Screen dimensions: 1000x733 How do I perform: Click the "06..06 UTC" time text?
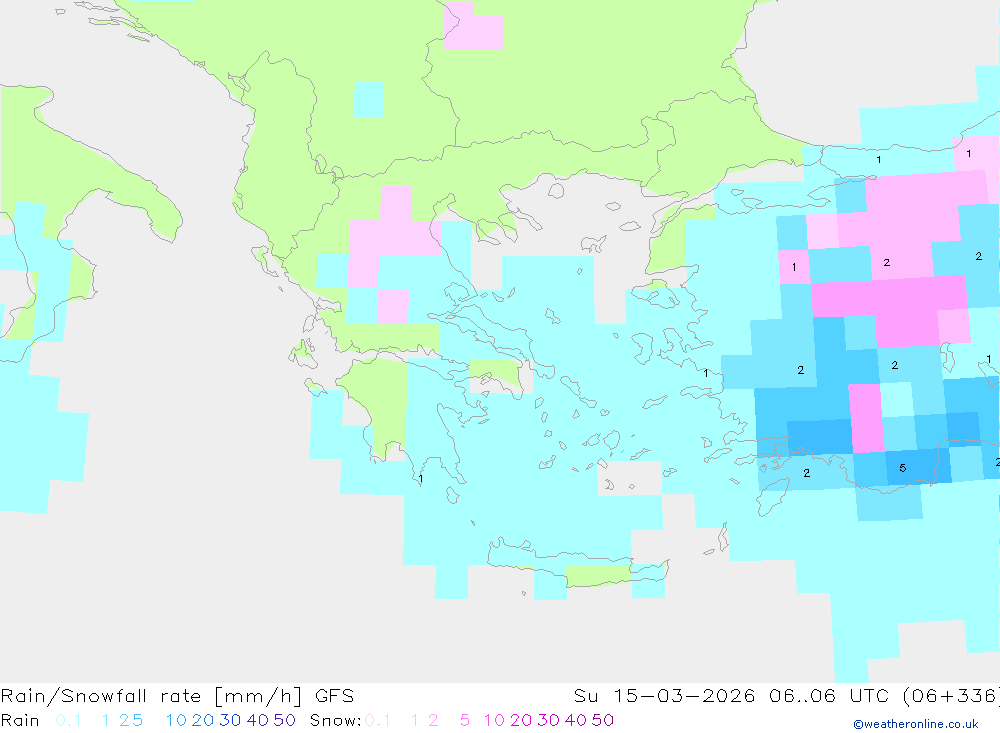pos(829,696)
